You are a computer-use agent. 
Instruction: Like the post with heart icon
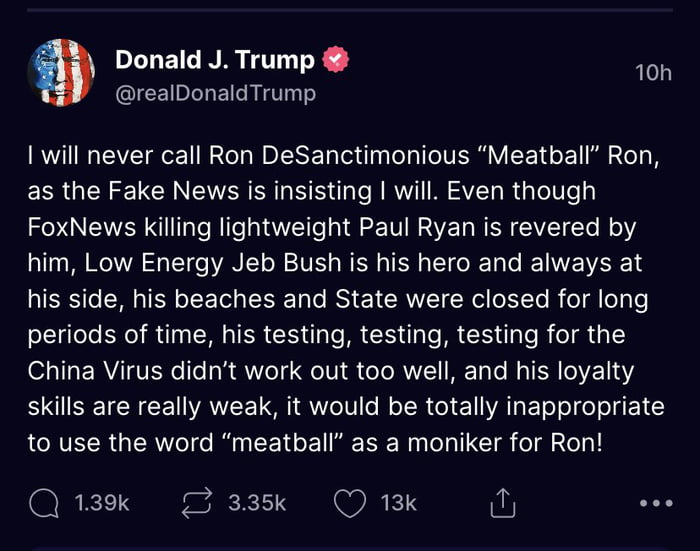pyautogui.click(x=350, y=503)
